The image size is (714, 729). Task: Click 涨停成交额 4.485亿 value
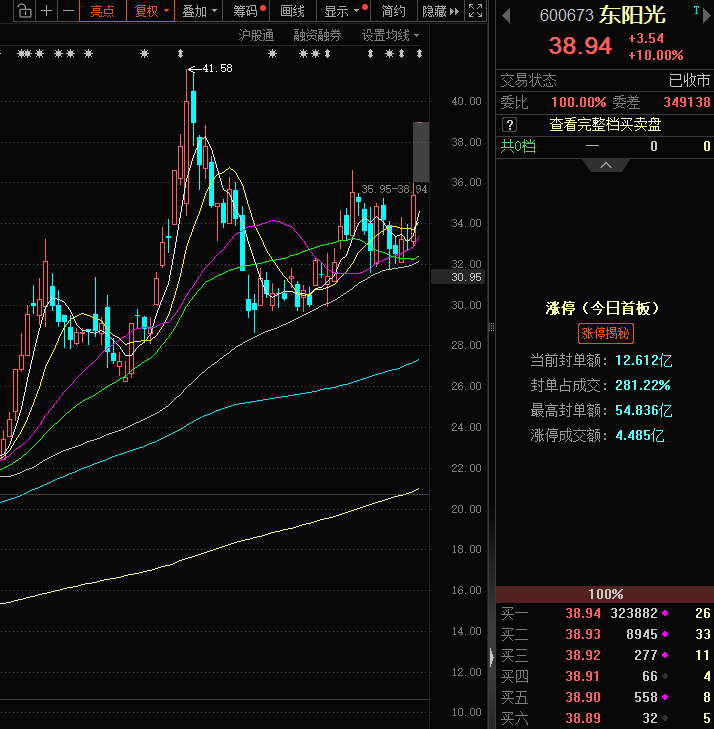(640, 436)
